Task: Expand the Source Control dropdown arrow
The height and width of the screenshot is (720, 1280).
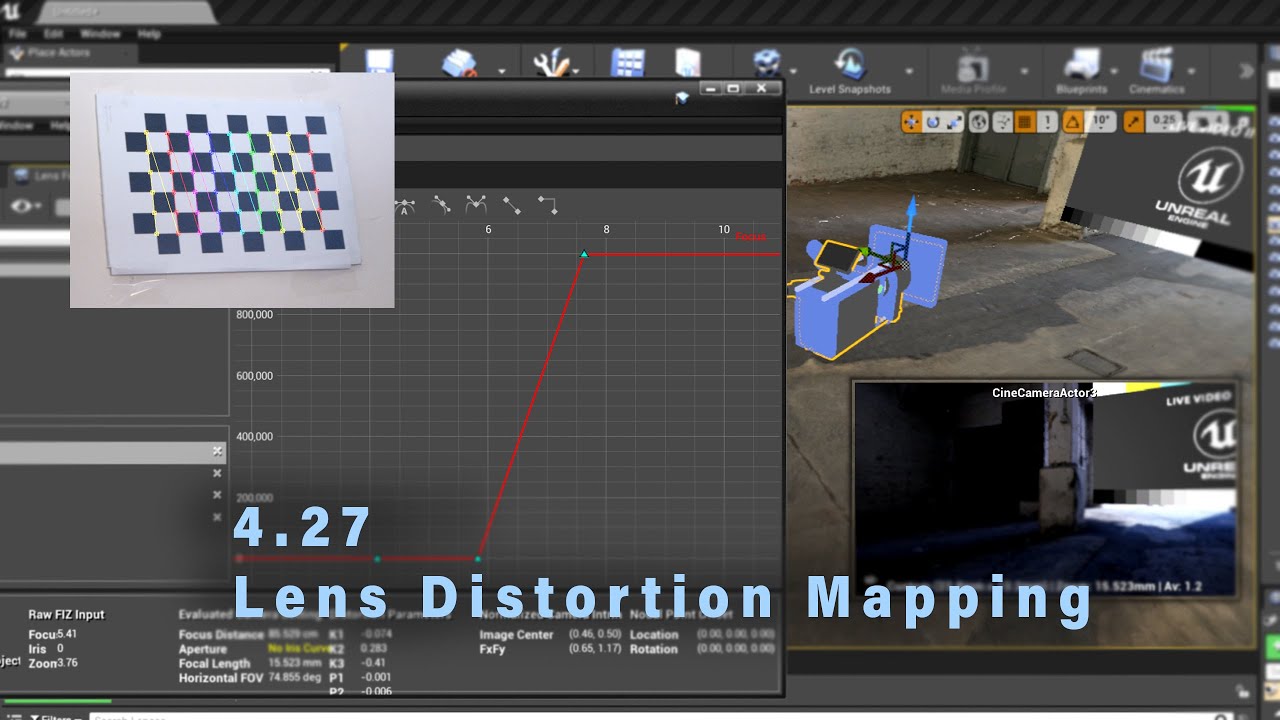Action: click(502, 72)
